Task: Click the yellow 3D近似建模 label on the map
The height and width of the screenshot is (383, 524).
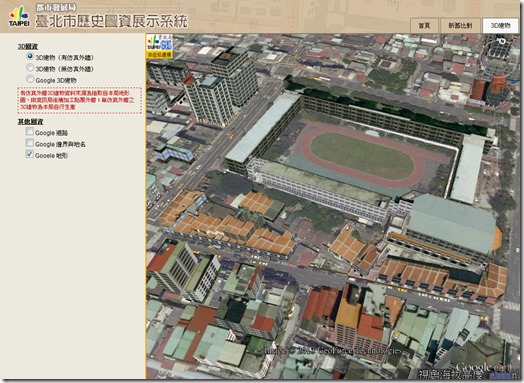Action: tap(159, 55)
